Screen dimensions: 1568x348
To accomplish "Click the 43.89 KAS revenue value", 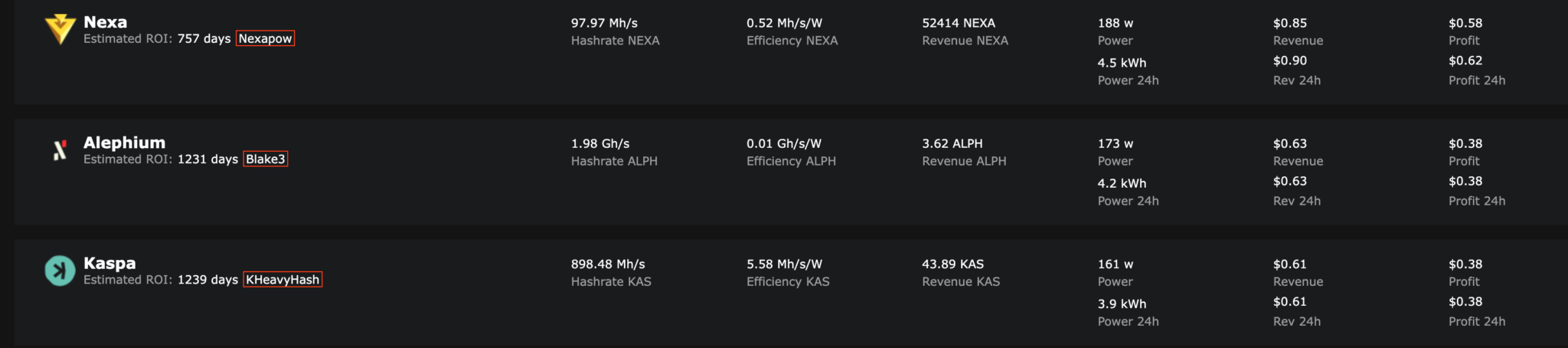I will tap(952, 264).
